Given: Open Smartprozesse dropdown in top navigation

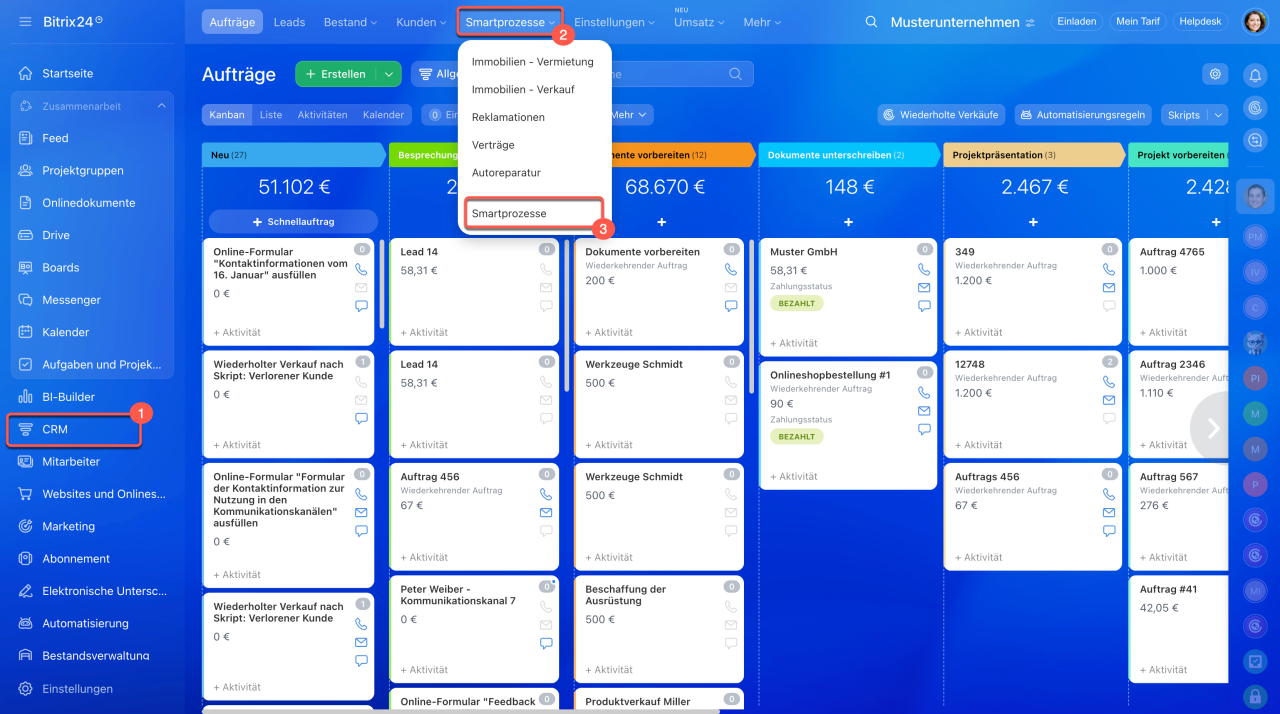Looking at the screenshot, I should [510, 22].
